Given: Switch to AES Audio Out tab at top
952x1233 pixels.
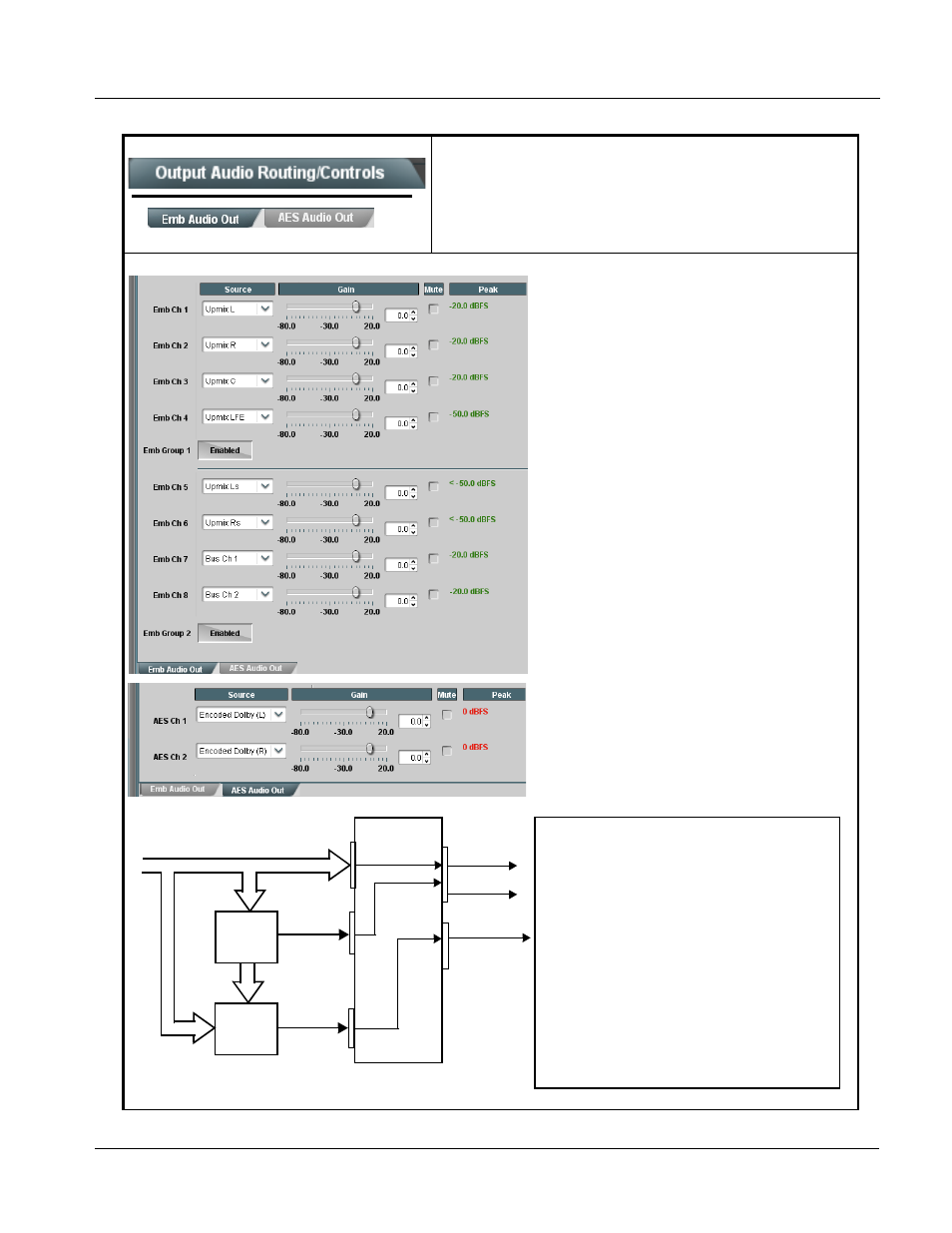Looking at the screenshot, I should click(316, 218).
